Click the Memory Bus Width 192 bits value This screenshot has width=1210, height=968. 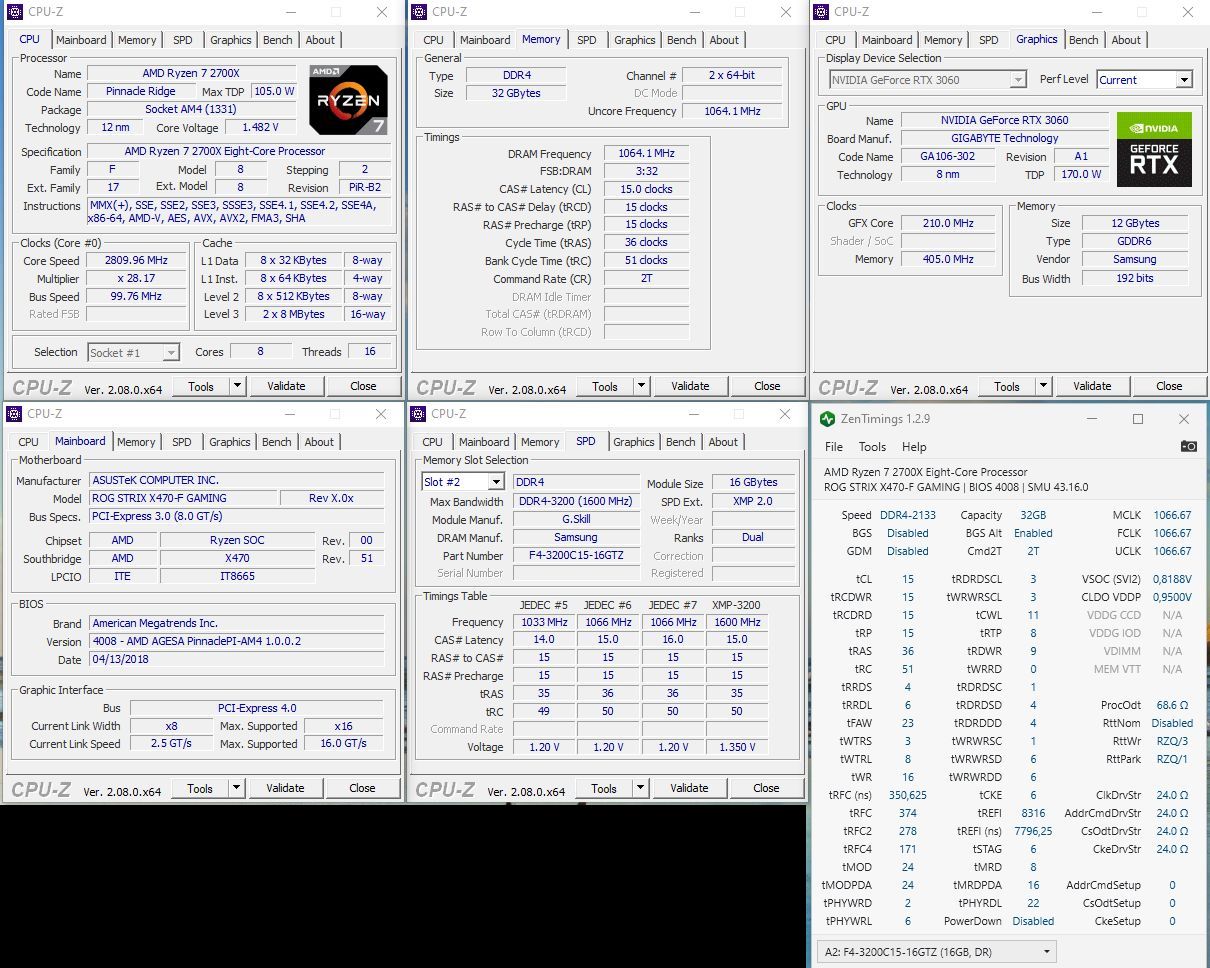(x=1135, y=278)
